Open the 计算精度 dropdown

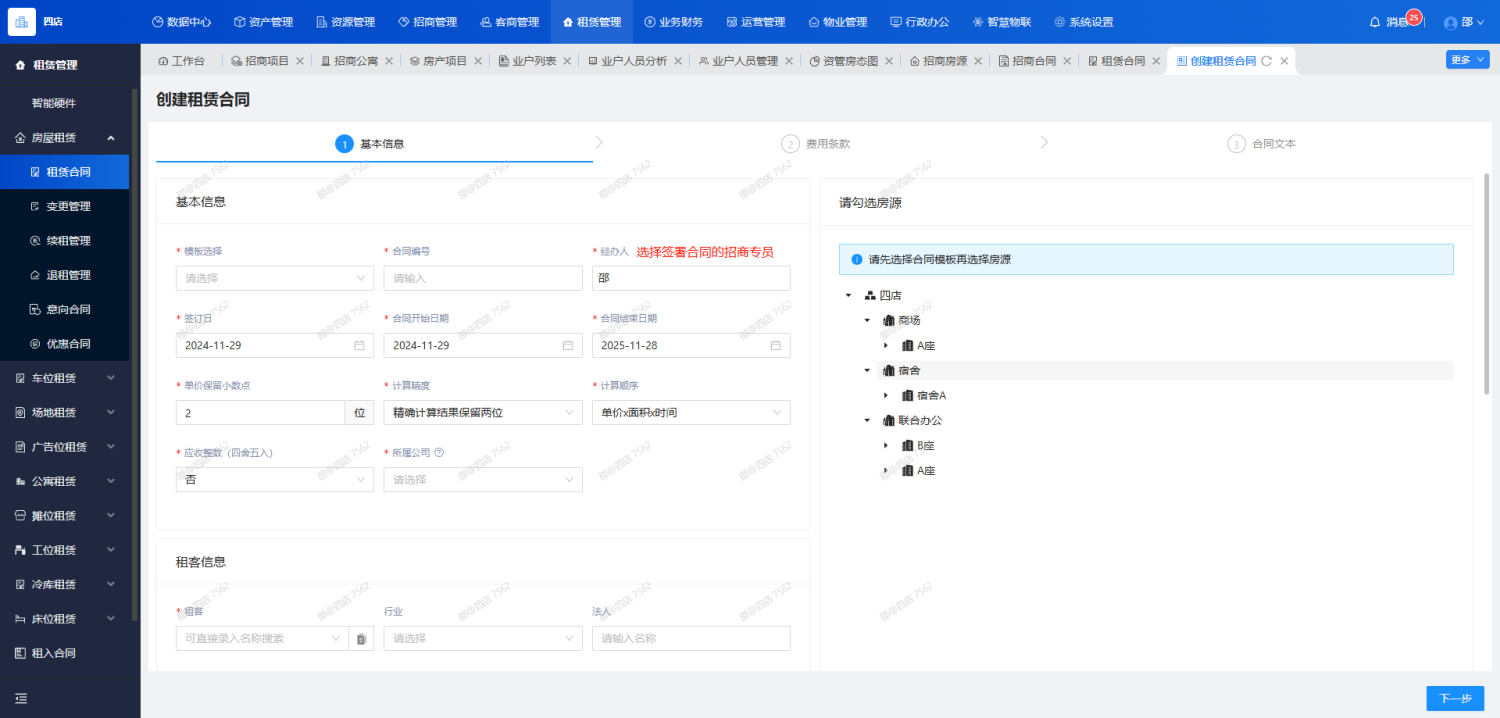point(482,413)
